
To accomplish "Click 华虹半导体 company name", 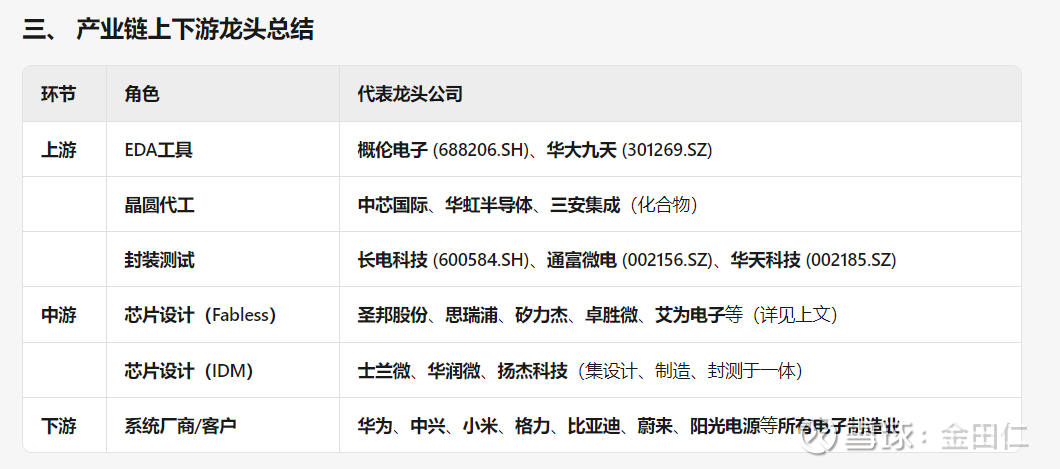I will (x=489, y=205).
